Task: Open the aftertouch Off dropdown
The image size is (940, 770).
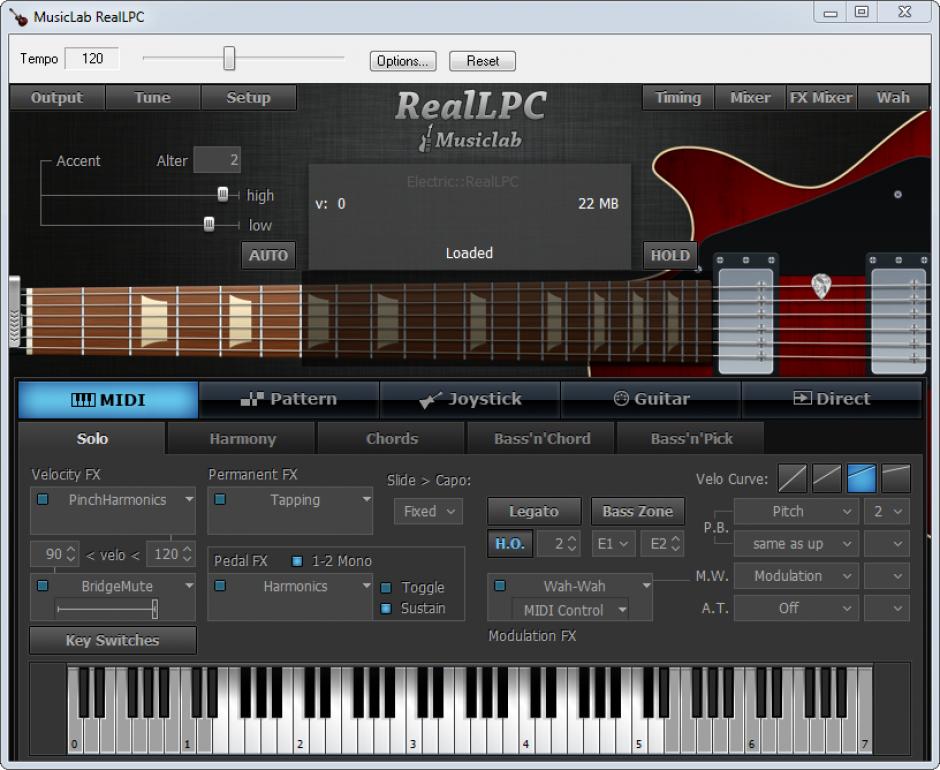Action: tap(796, 608)
